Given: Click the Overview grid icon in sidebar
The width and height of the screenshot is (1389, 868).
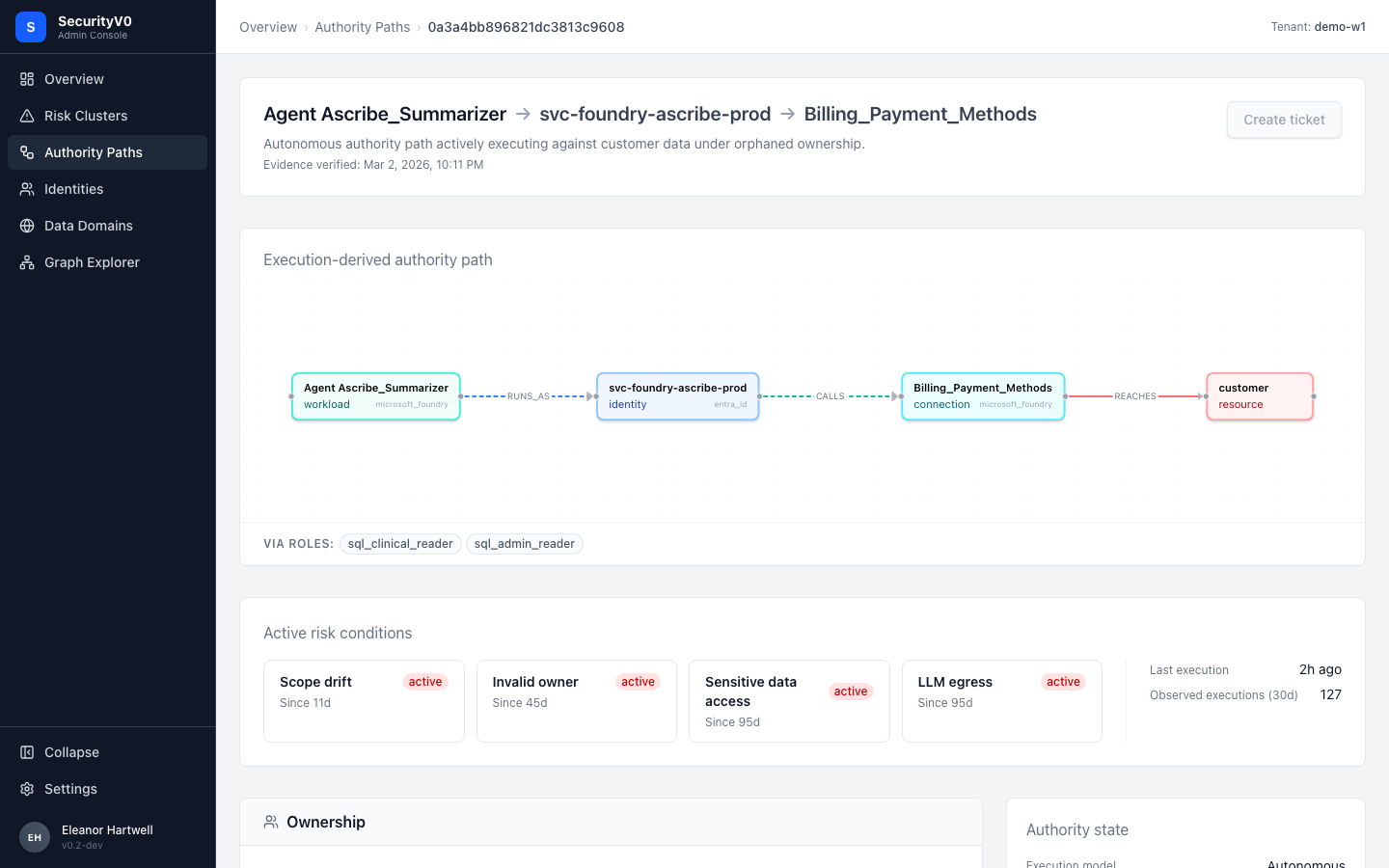Looking at the screenshot, I should click(27, 79).
